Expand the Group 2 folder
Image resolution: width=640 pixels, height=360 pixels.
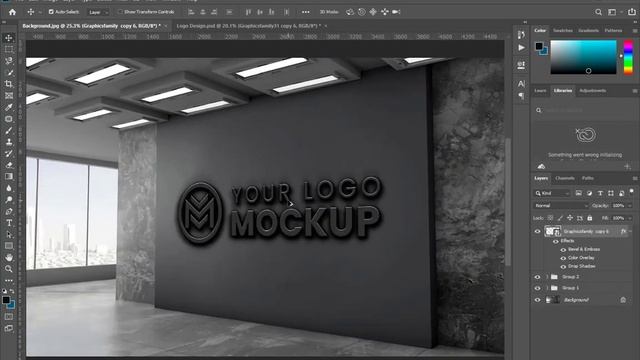[547, 277]
